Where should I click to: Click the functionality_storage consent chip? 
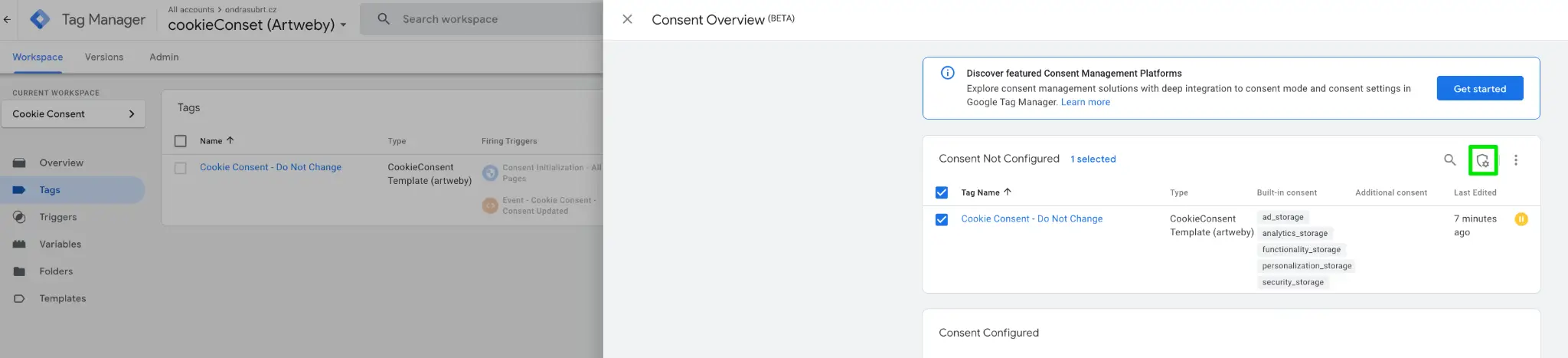click(x=1301, y=250)
